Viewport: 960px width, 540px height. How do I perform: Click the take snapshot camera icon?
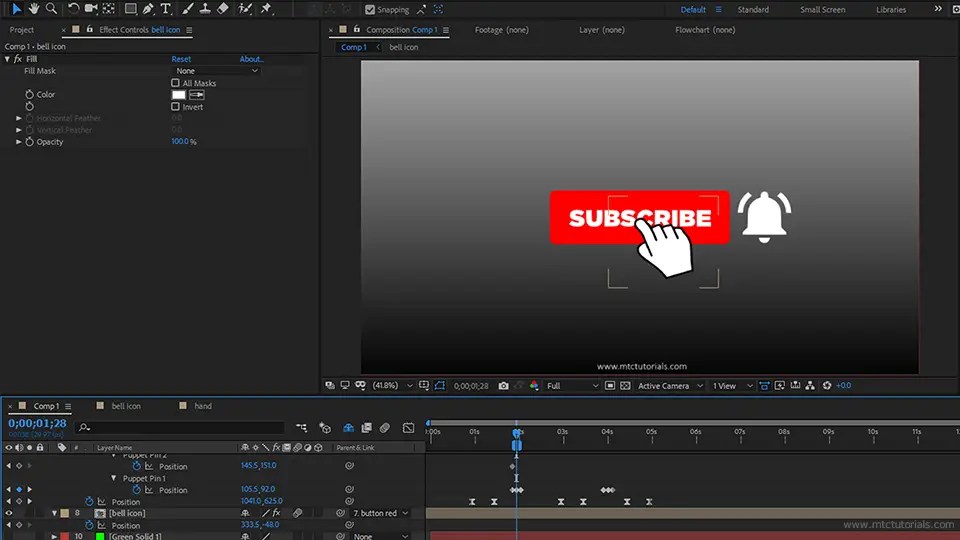(x=503, y=386)
